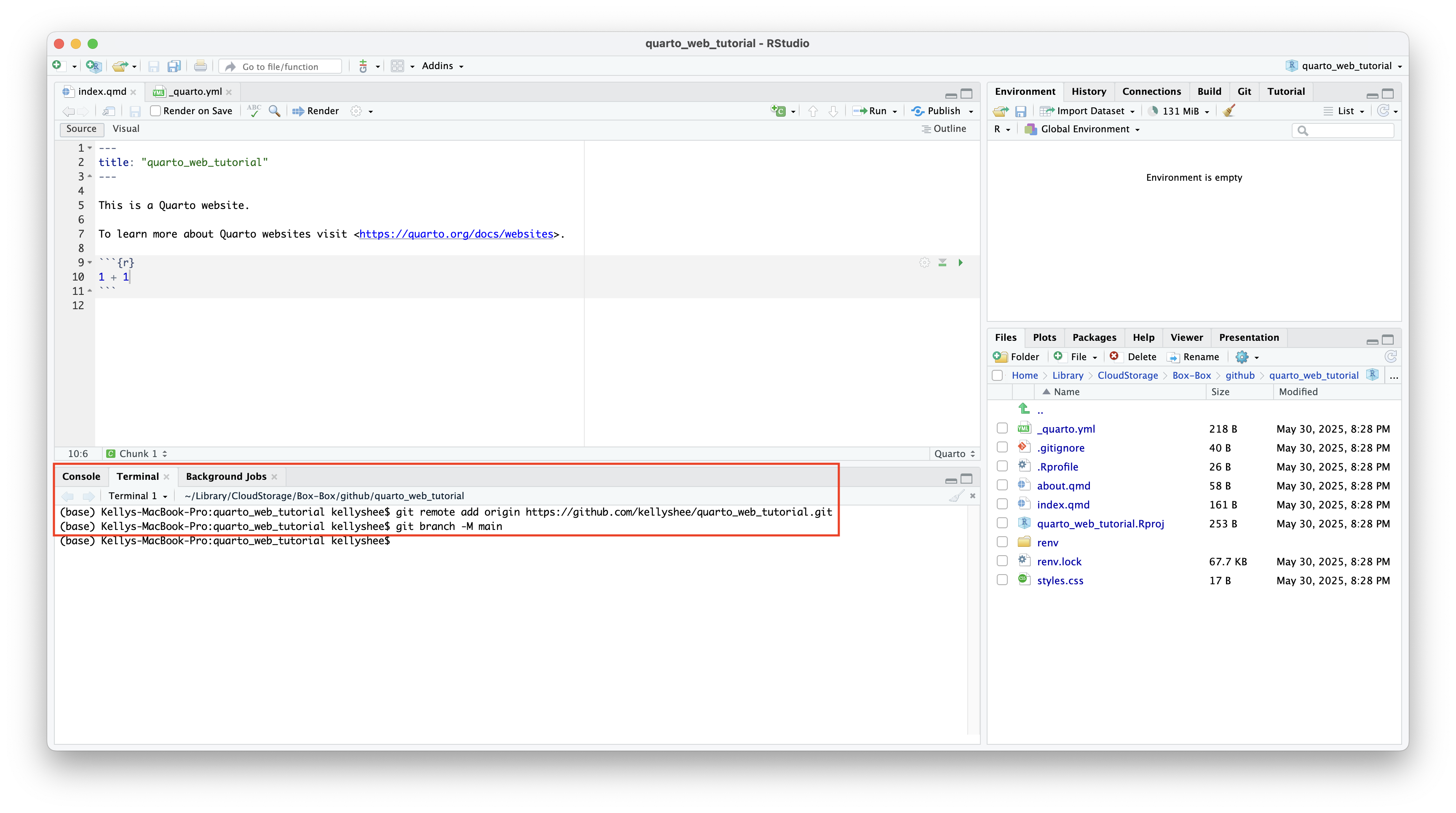1456x813 pixels.
Task: Click the Insert new code chunk icon
Action: click(778, 111)
